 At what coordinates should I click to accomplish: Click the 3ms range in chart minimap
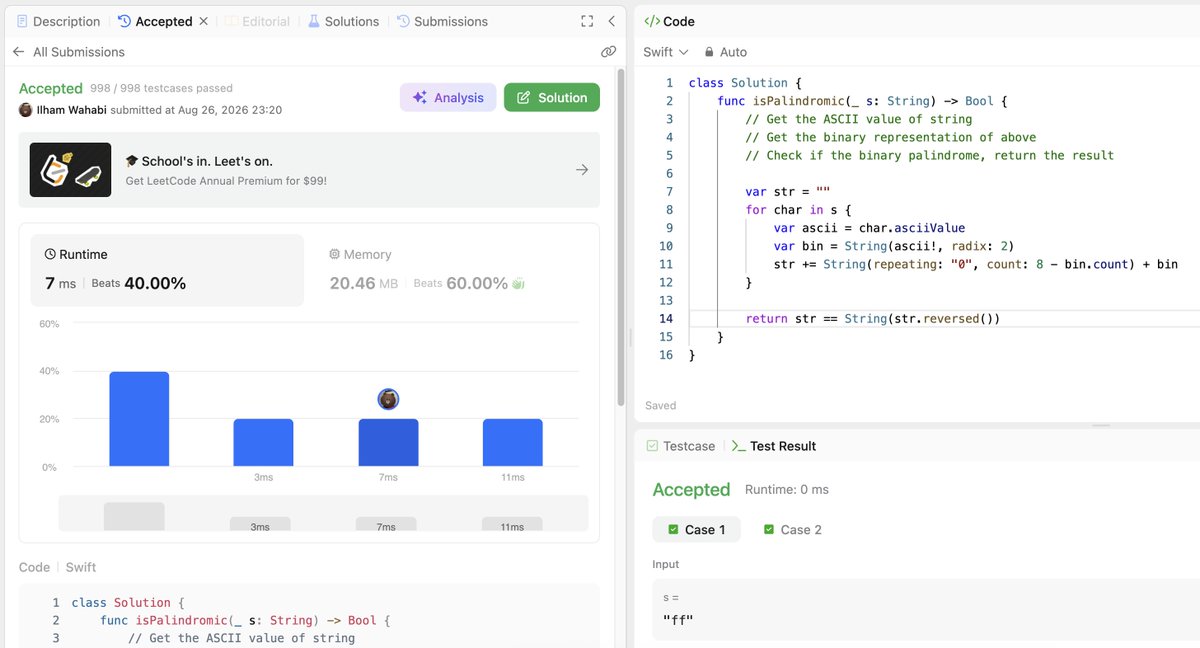260,524
